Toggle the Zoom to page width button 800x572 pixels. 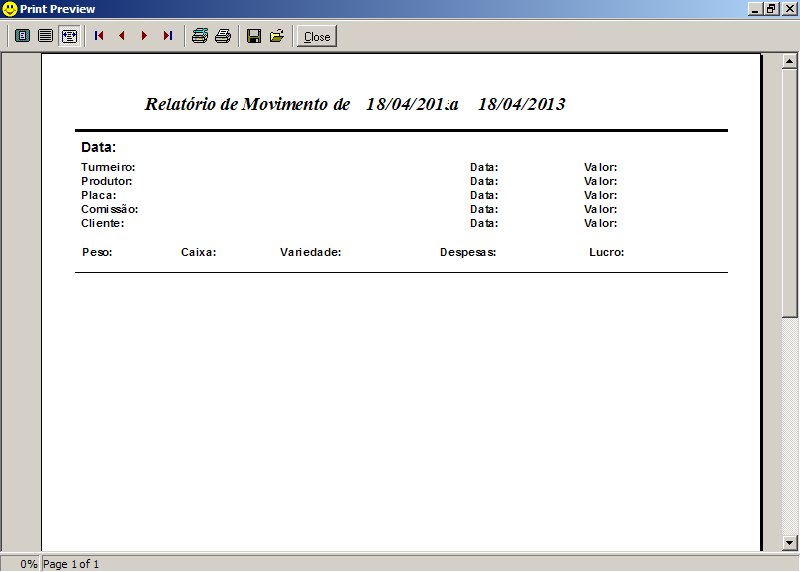[x=69, y=36]
